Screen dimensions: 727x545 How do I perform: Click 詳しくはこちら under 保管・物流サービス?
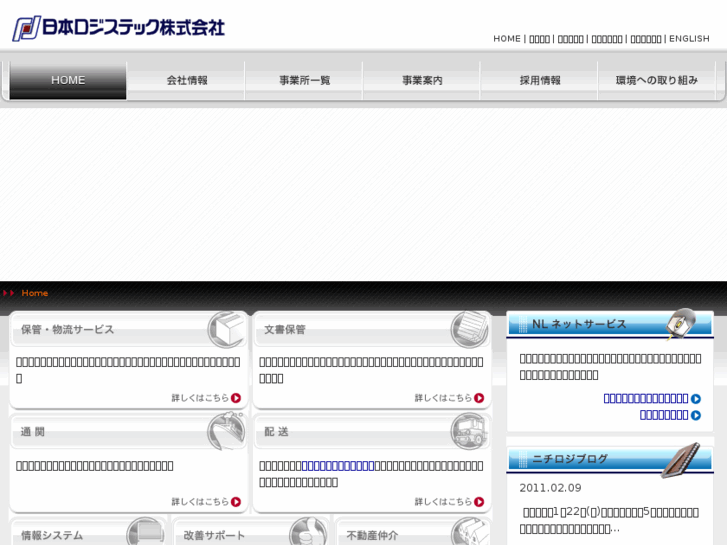tap(200, 398)
